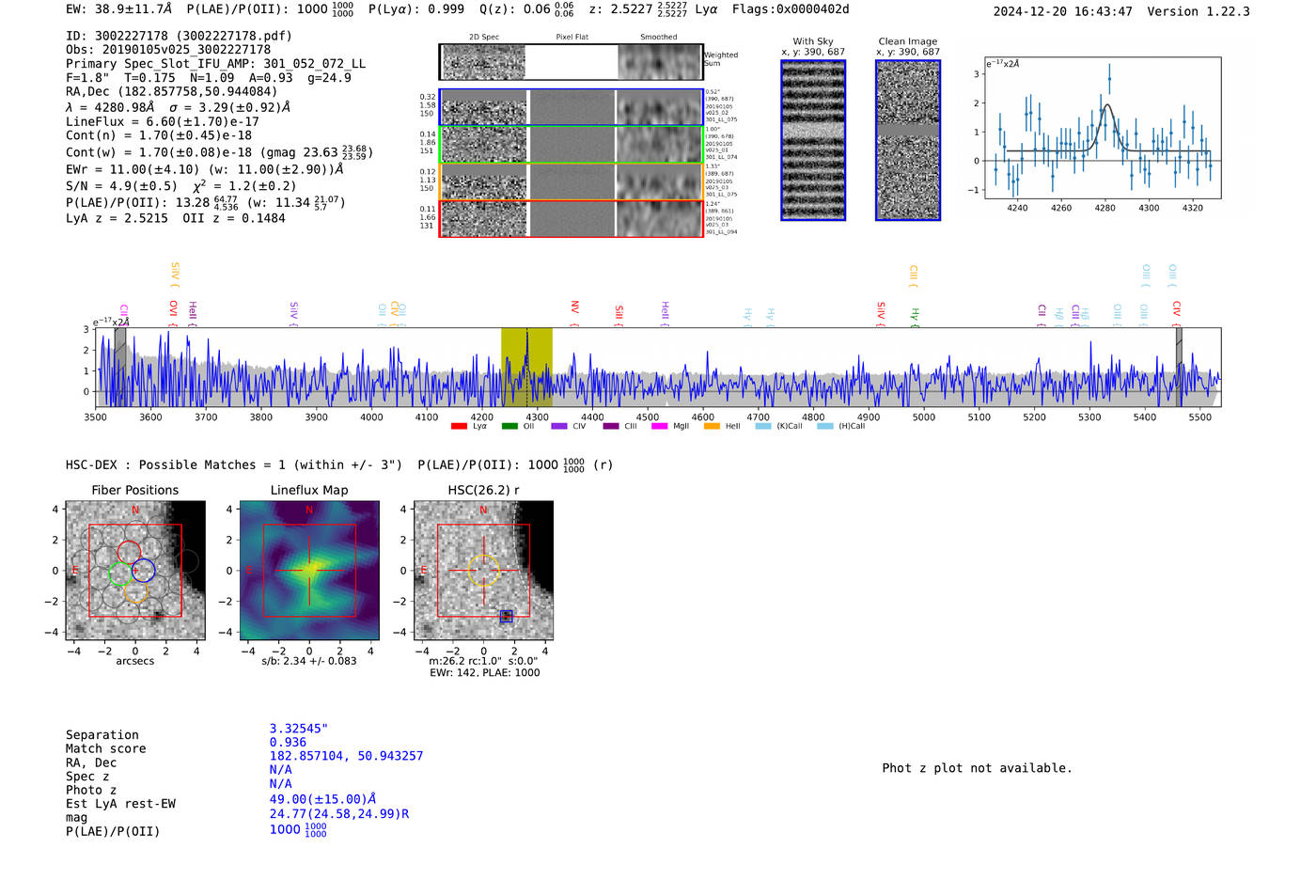
Task: Click the LyA z = 2.5215 text
Action: click(117, 218)
